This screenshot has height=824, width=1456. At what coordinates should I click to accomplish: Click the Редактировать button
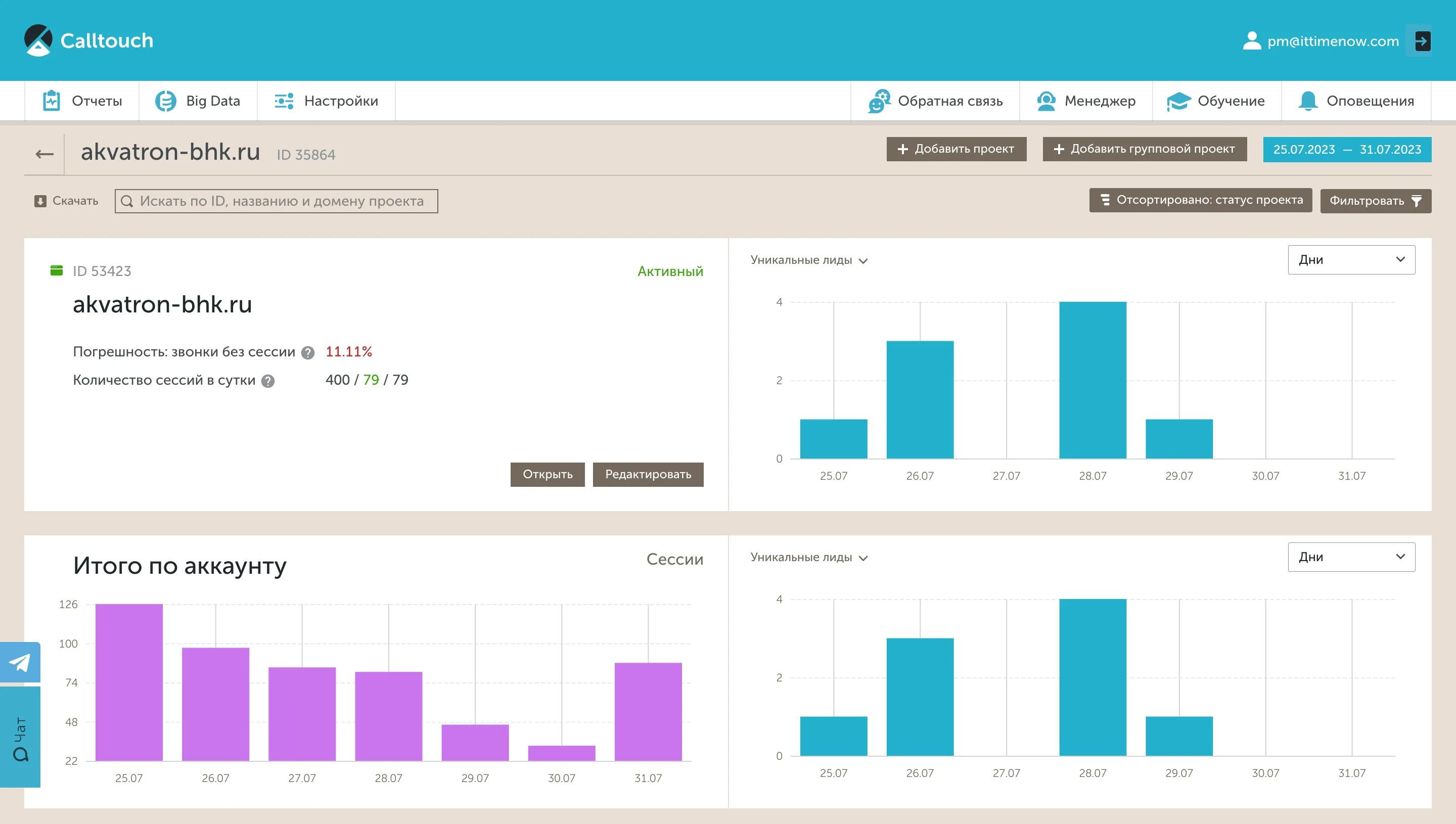tap(648, 474)
